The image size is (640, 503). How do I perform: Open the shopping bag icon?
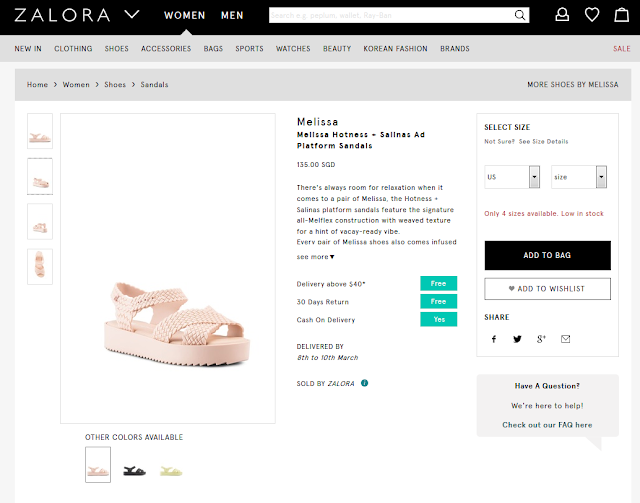(x=620, y=15)
